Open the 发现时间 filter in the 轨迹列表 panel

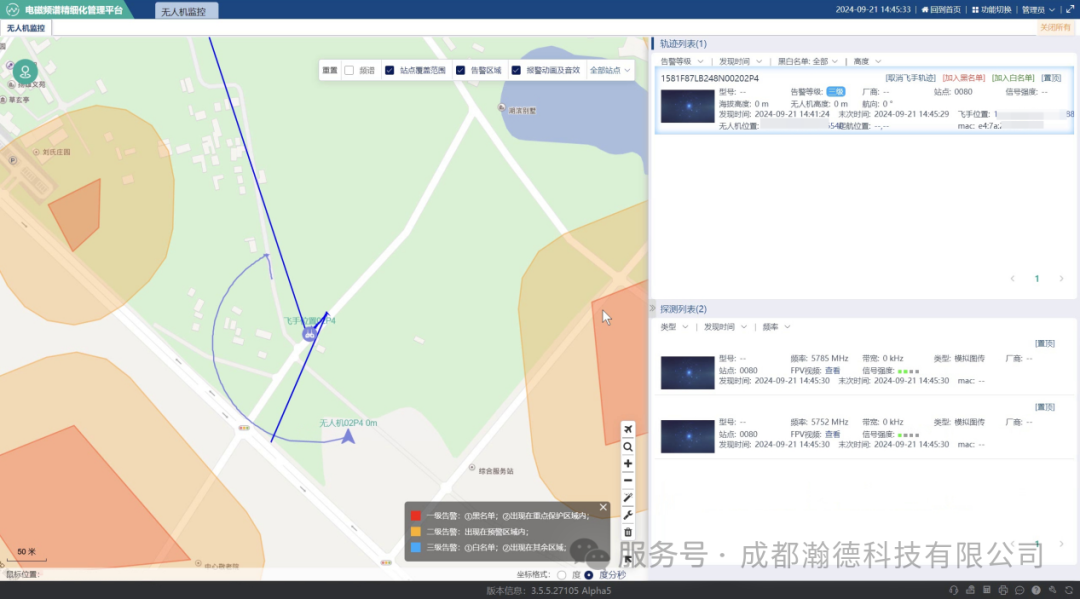pos(740,61)
